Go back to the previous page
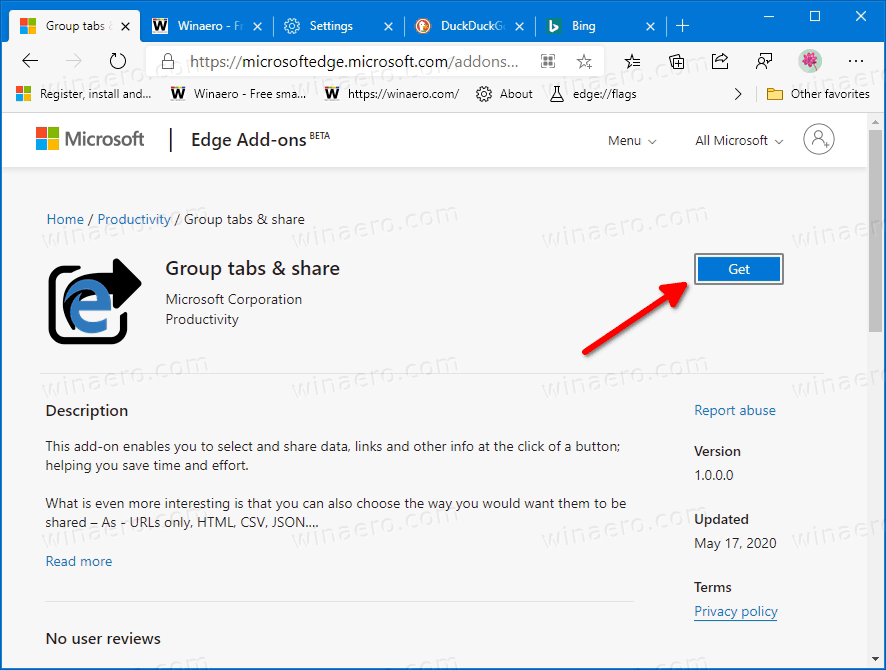Screen dimensions: 886x670 (30, 60)
